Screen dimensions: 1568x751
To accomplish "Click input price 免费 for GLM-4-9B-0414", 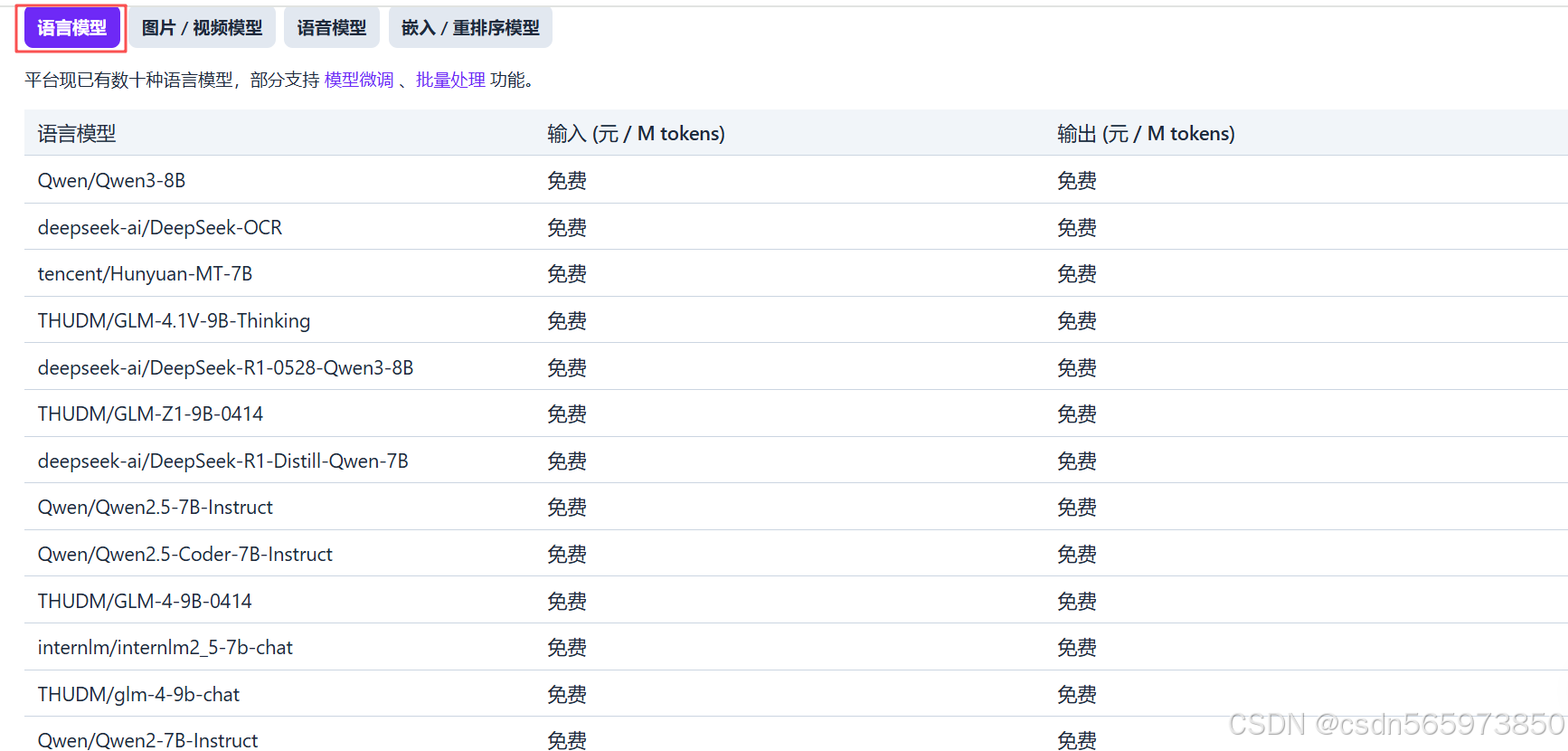I will point(567,601).
